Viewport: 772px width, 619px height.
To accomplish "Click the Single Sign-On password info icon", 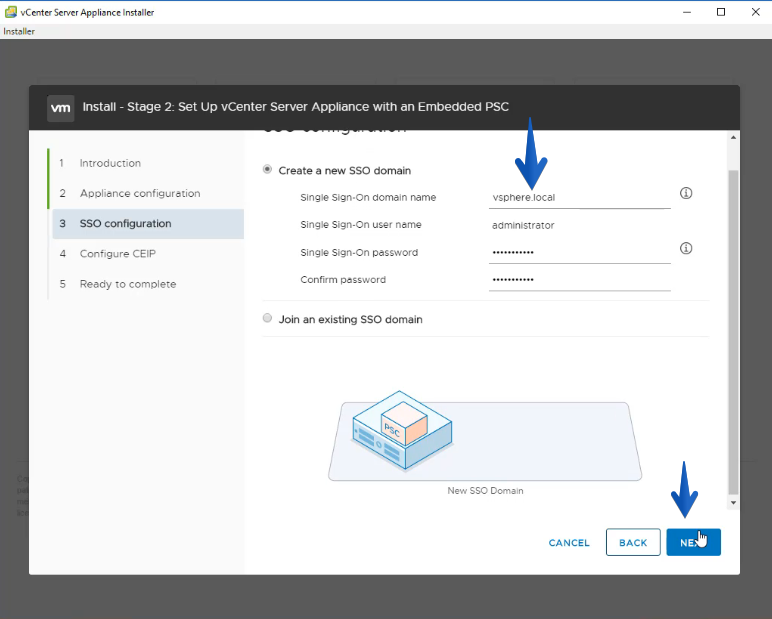I will click(x=686, y=248).
